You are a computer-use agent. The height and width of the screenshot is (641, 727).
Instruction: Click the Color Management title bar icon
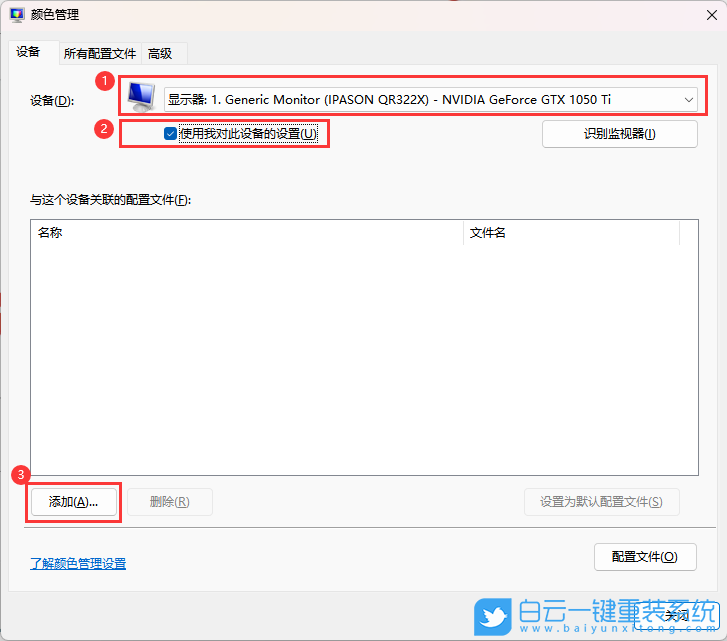point(17,15)
